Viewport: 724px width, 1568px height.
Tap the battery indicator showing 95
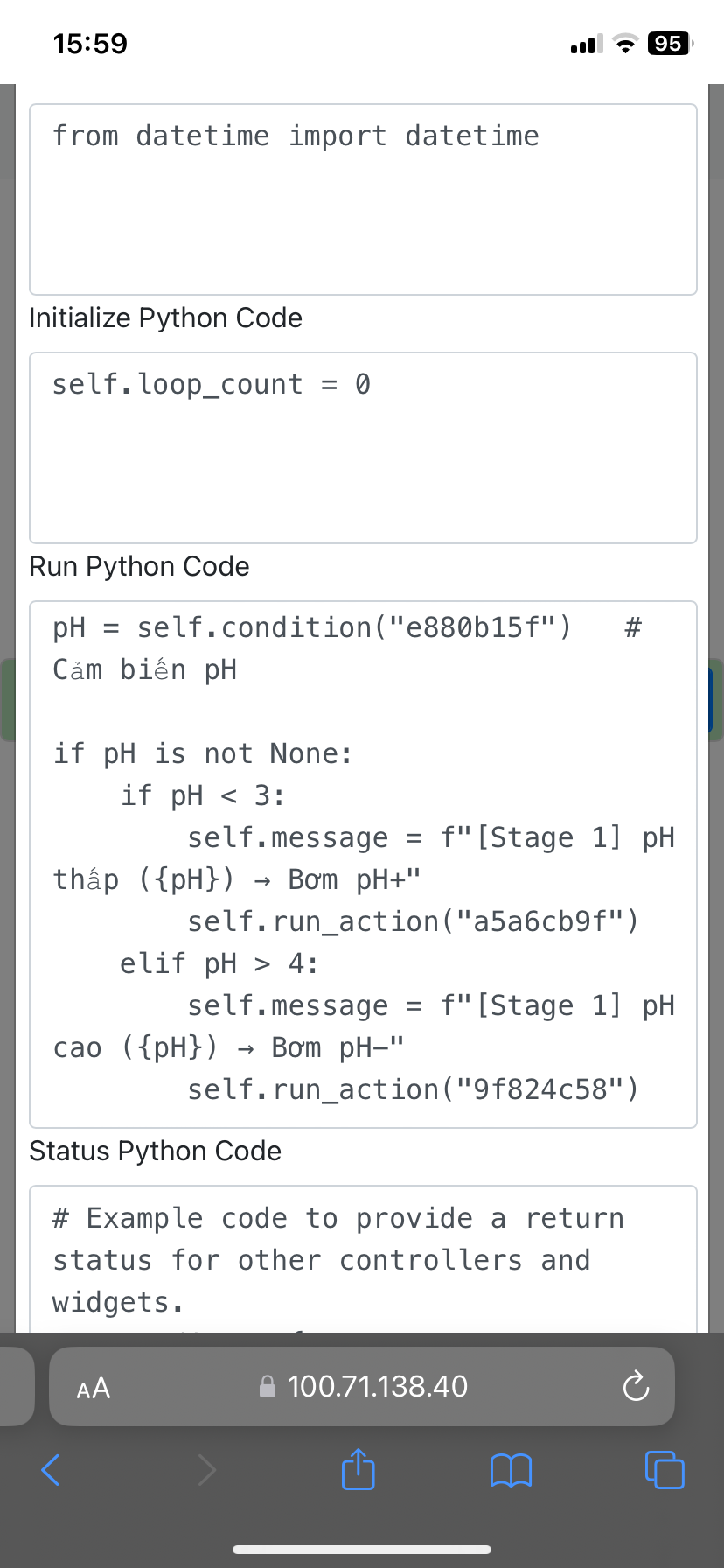(x=669, y=44)
